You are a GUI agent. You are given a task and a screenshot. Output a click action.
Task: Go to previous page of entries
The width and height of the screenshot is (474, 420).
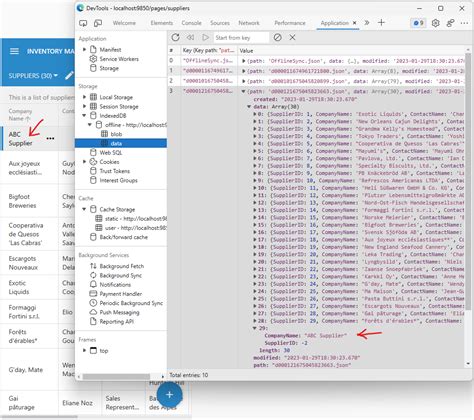(x=190, y=37)
